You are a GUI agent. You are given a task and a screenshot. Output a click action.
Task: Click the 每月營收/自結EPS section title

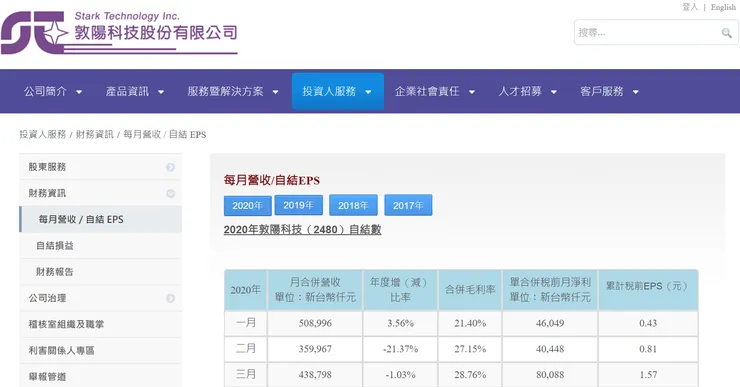tap(272, 180)
